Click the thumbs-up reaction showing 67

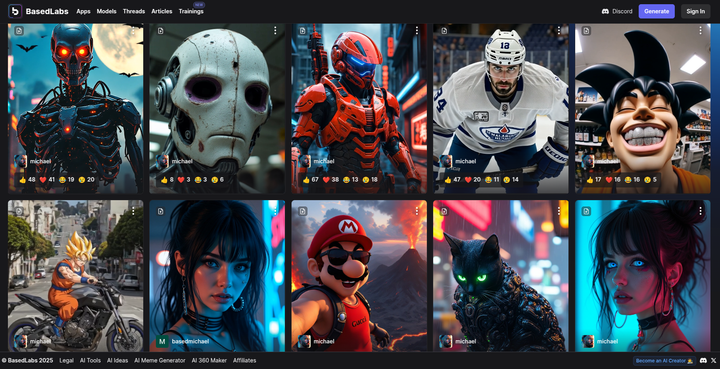tap(311, 179)
